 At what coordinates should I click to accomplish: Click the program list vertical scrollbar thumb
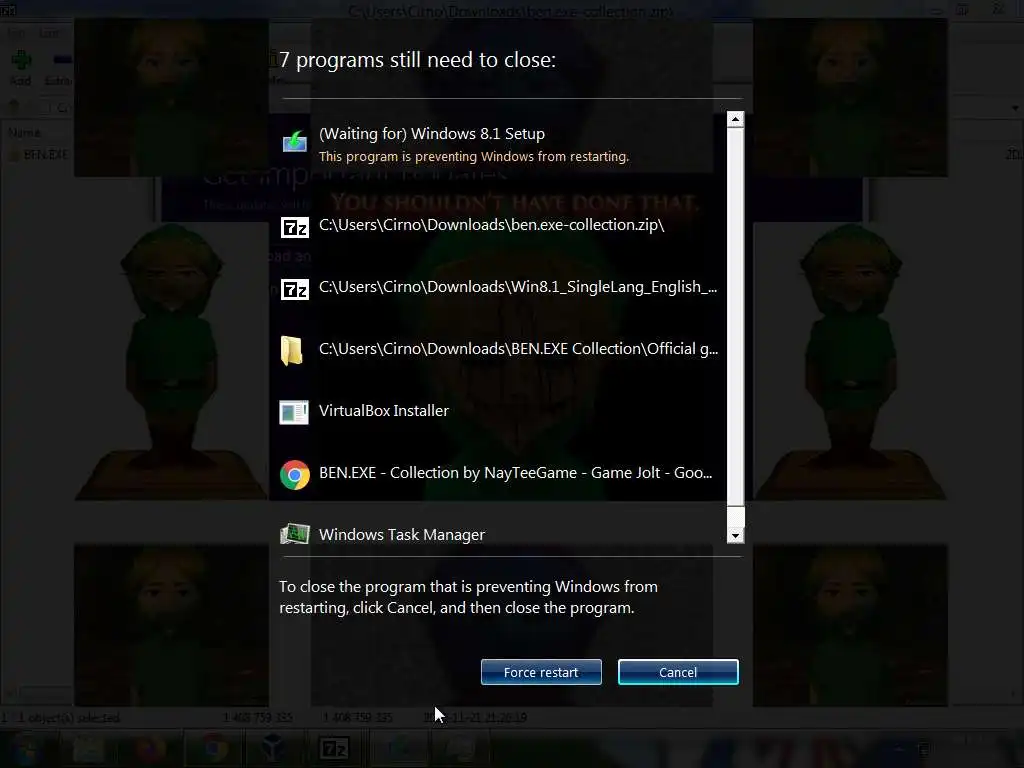[x=735, y=317]
